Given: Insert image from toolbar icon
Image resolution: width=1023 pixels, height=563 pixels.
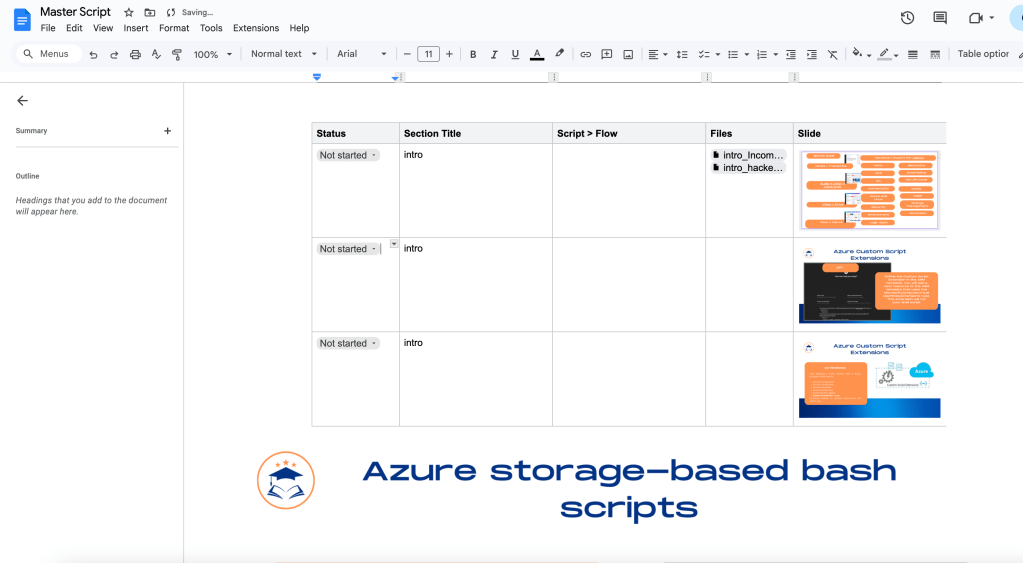Looking at the screenshot, I should coord(628,55).
